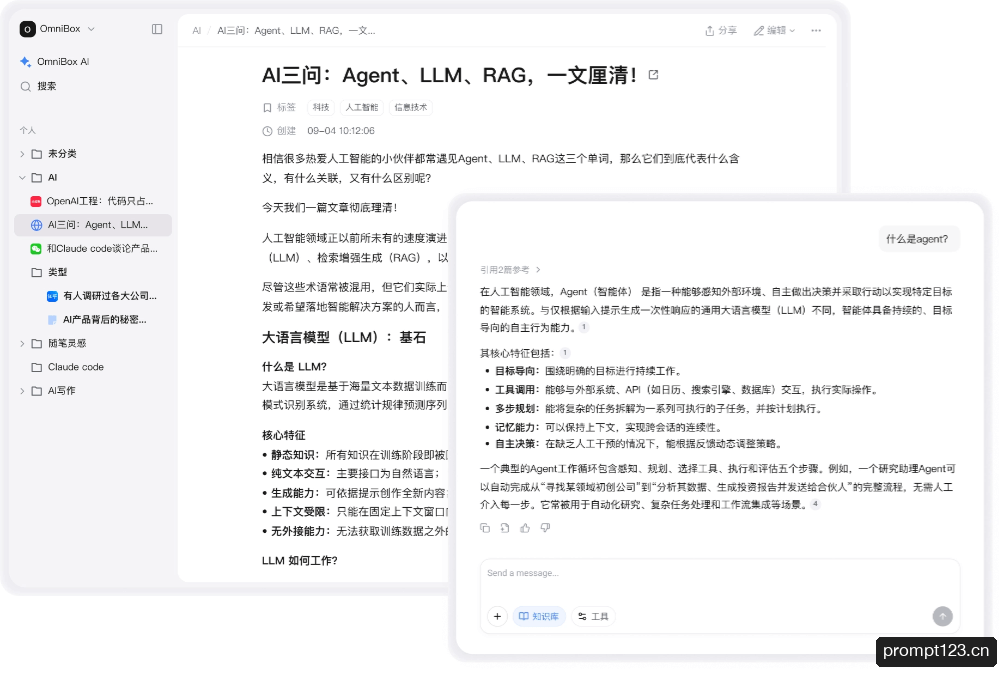Click the search magnifier icon
The width and height of the screenshot is (1005, 675).
(26, 87)
